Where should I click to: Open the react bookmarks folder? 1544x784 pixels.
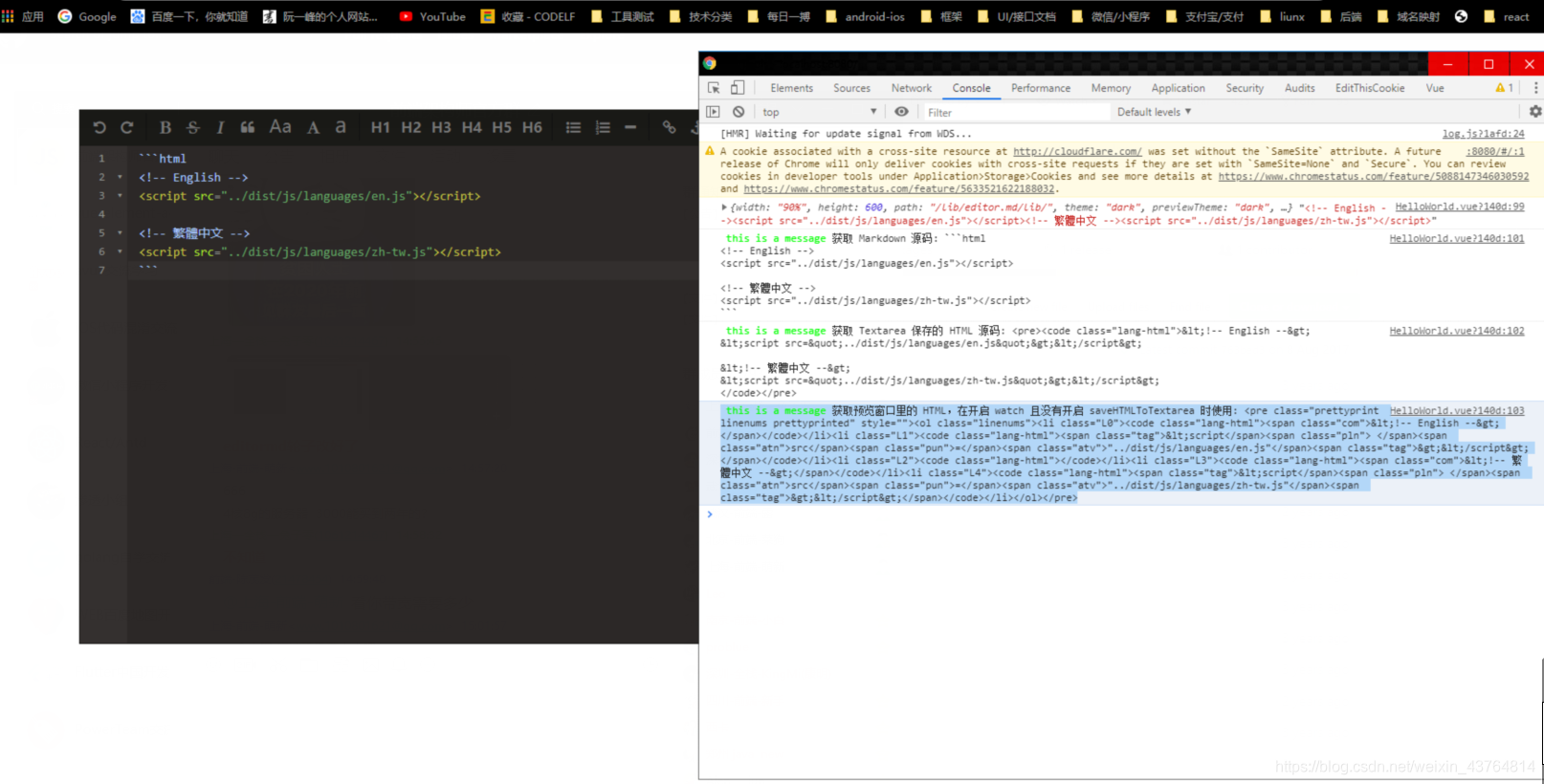[x=1507, y=16]
